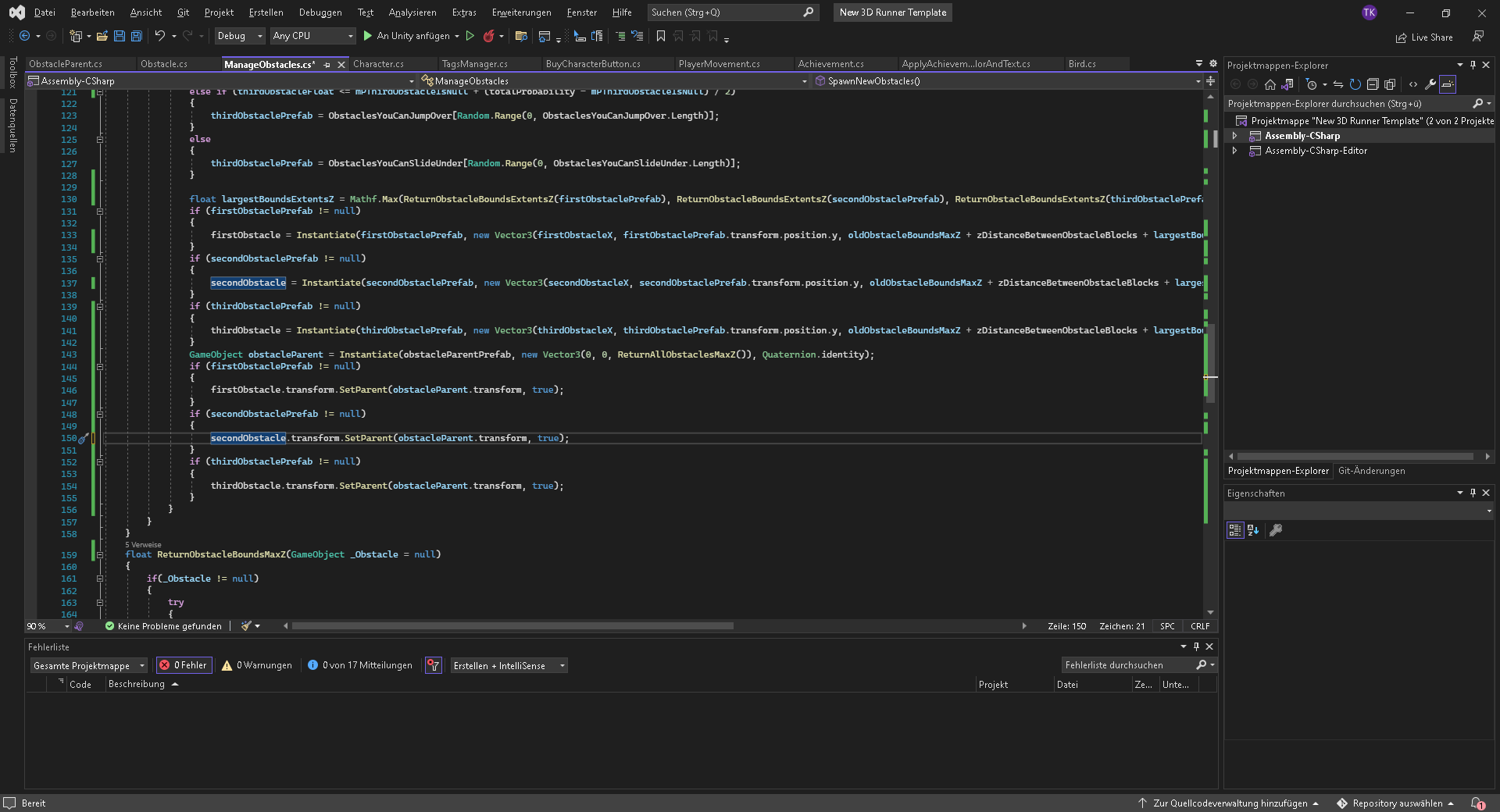This screenshot has height=812, width=1500.
Task: Click the 'An Unity anfügen' run icon
Action: [366, 36]
